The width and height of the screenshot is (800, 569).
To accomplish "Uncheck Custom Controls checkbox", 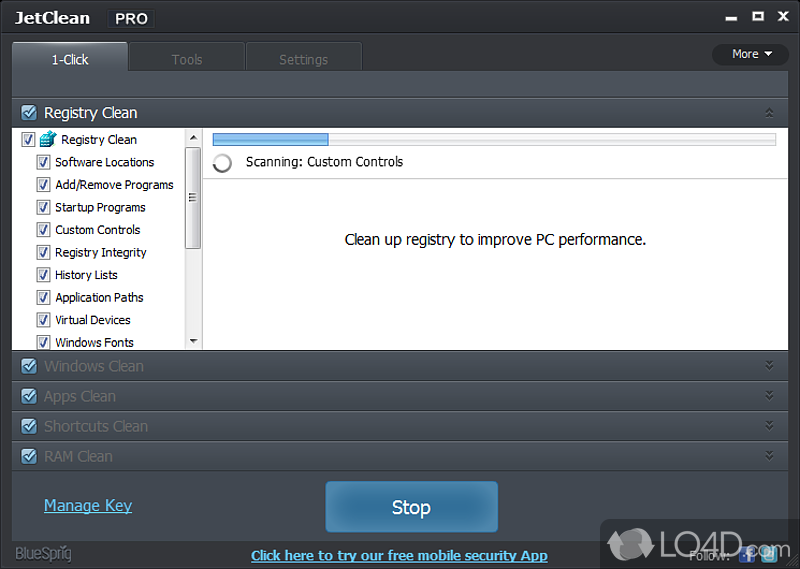I will [43, 230].
